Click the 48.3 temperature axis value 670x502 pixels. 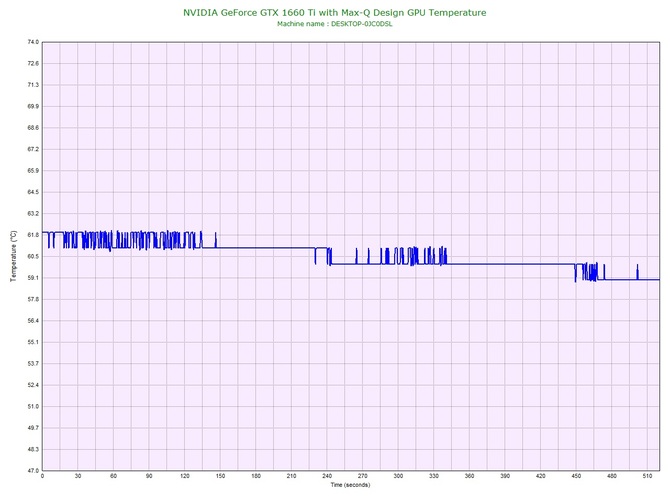[33, 449]
